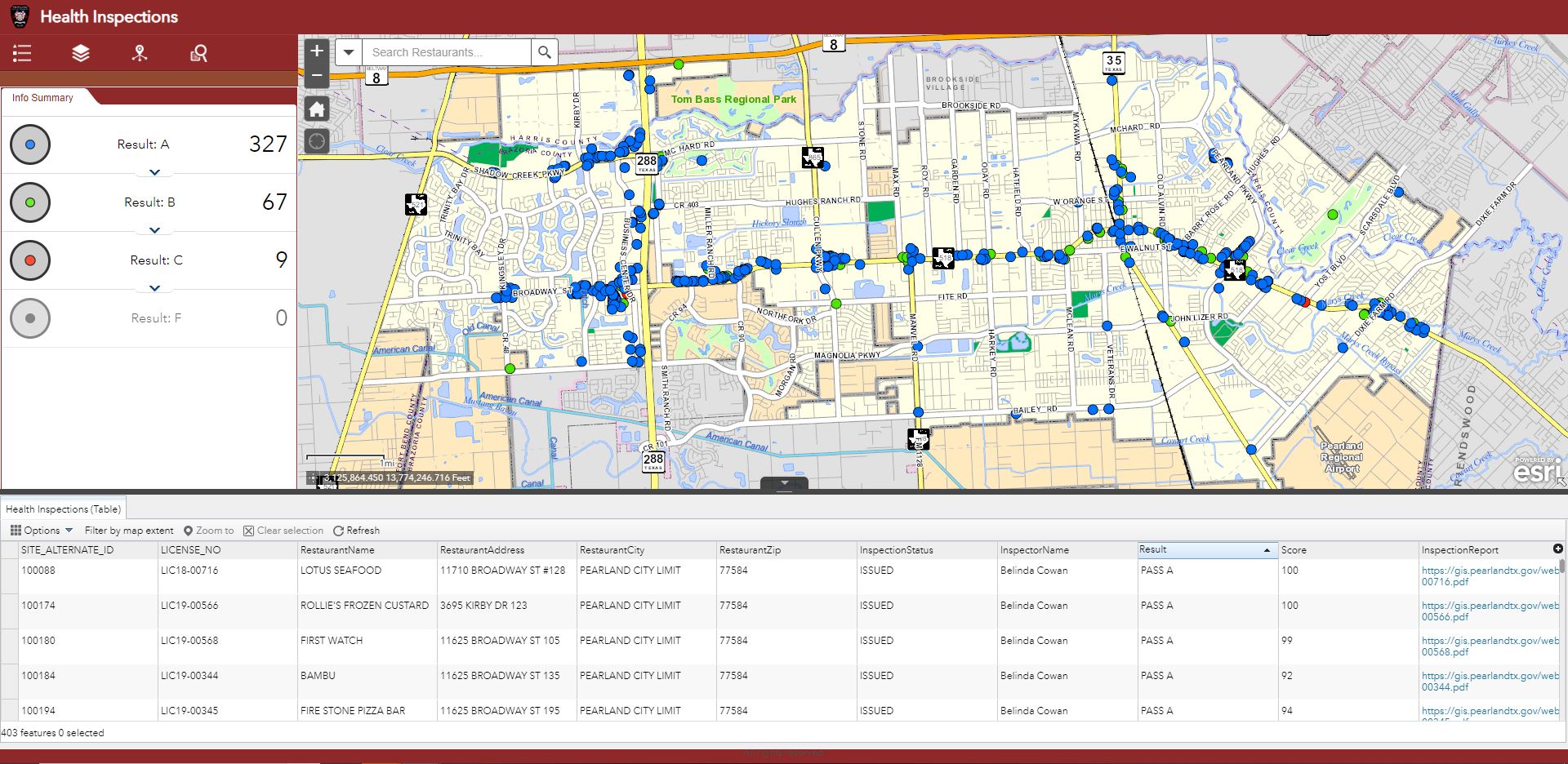
Task: Zoom in on the map
Action: click(x=317, y=51)
